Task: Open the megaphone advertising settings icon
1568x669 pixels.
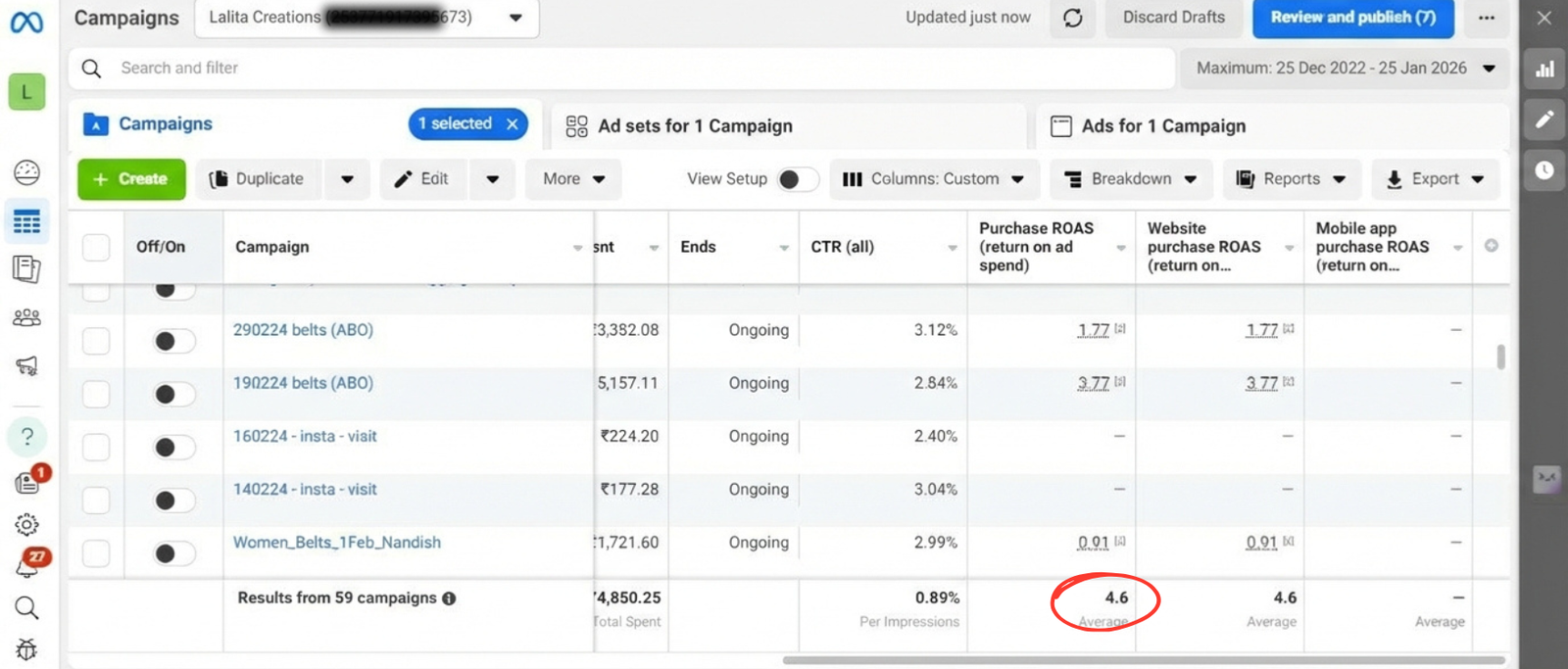Action: [x=26, y=365]
